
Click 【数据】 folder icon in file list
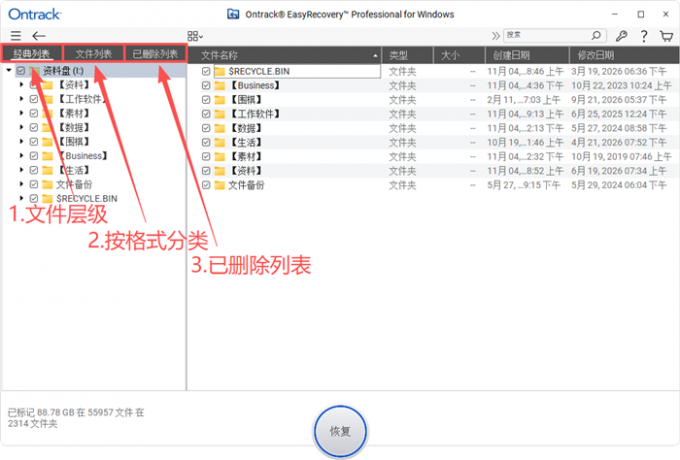click(220, 128)
